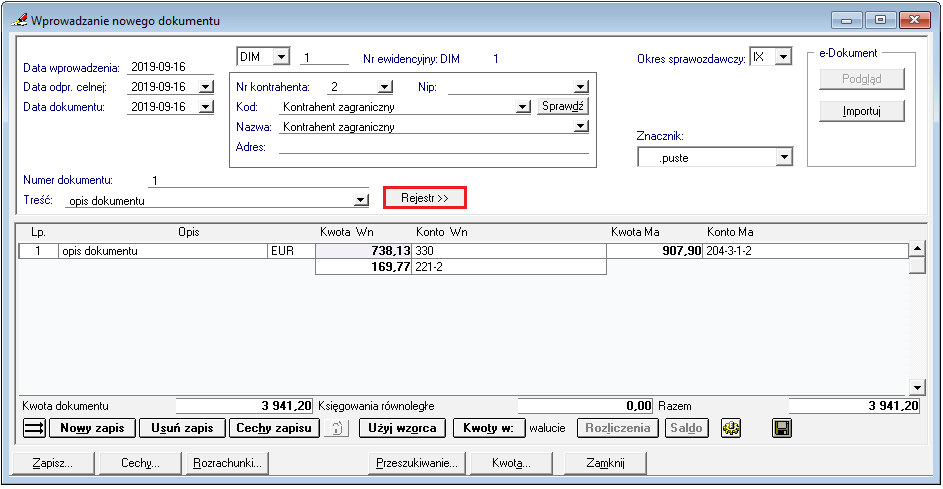The width and height of the screenshot is (943, 489).
Task: Click the Konto Ma column header
Action: [x=730, y=232]
